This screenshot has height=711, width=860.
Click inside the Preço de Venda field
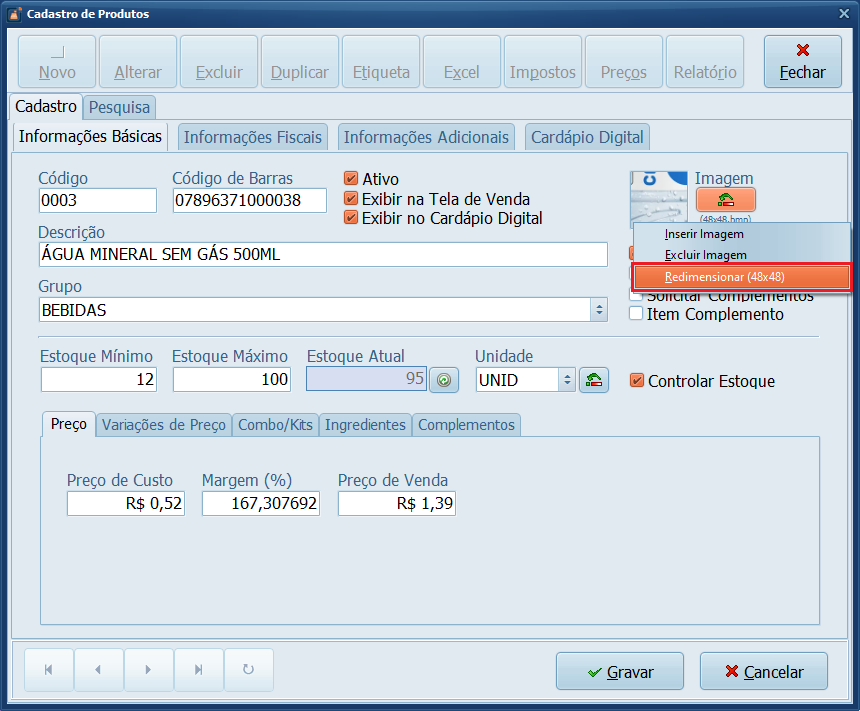click(396, 505)
